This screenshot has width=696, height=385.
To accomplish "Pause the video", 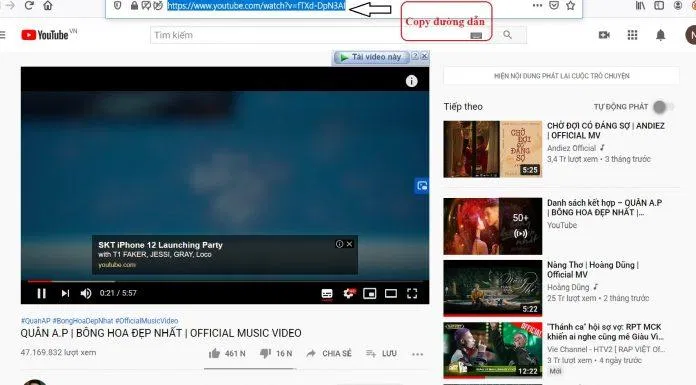I will point(42,293).
